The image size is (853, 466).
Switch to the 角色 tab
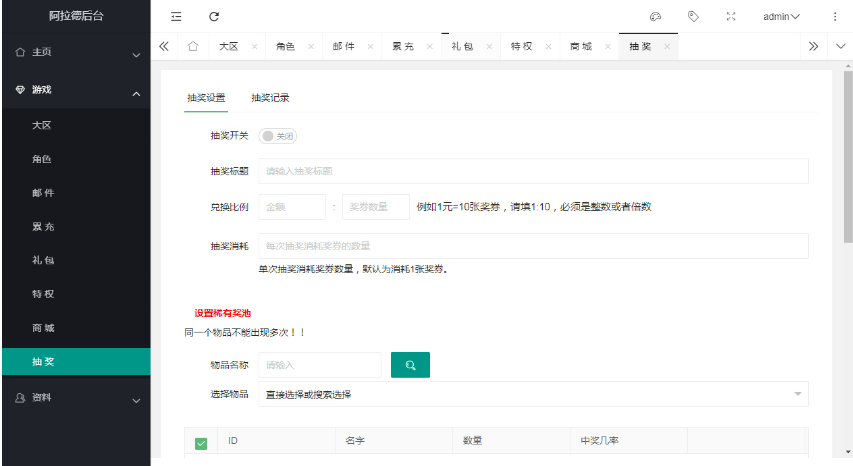coord(286,46)
